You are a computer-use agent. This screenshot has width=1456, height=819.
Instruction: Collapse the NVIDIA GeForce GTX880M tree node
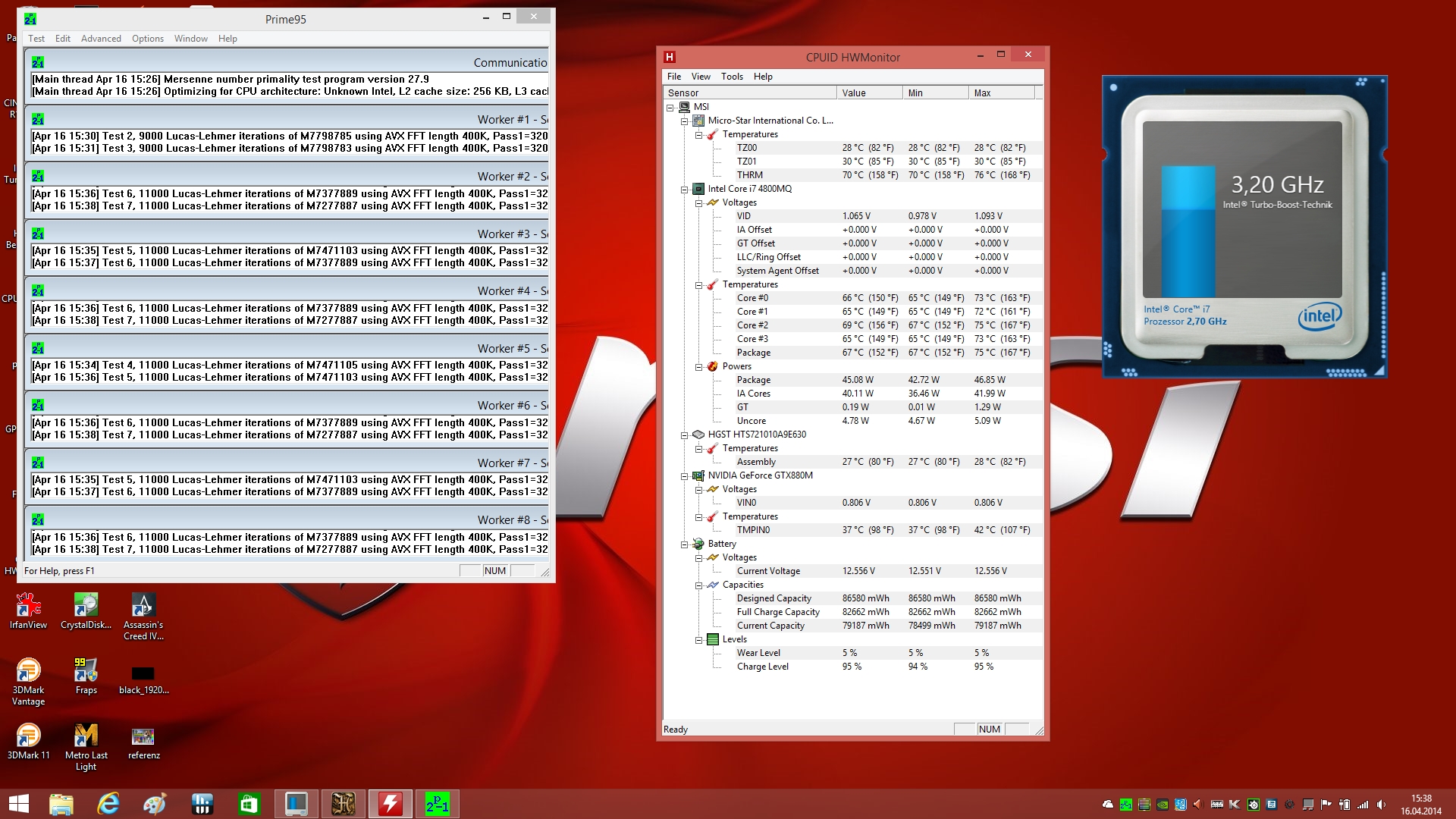click(684, 476)
